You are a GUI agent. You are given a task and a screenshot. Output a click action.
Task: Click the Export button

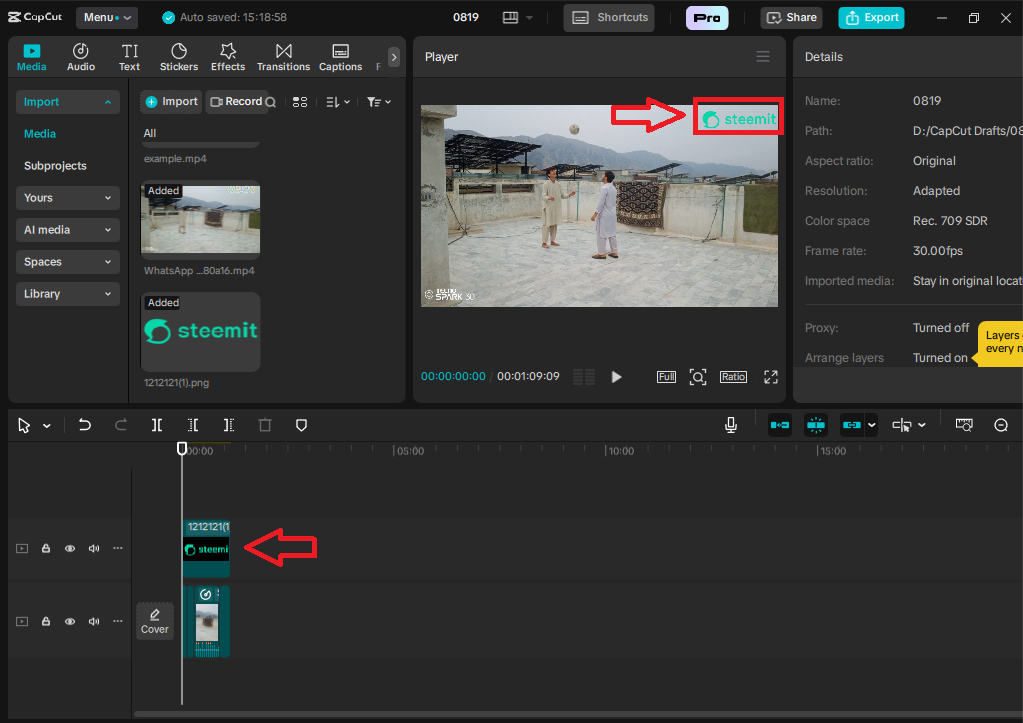point(871,17)
